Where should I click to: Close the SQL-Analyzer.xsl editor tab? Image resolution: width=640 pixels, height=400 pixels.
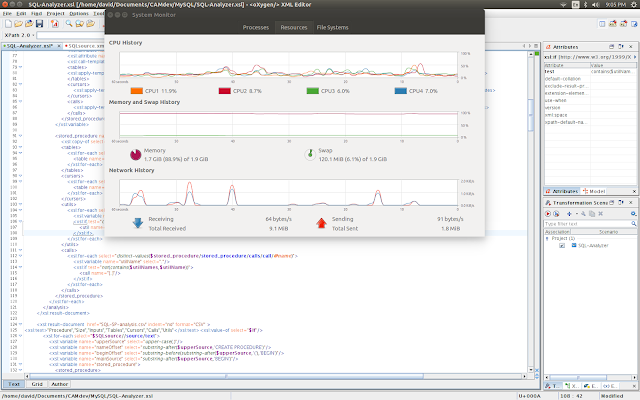(59, 46)
